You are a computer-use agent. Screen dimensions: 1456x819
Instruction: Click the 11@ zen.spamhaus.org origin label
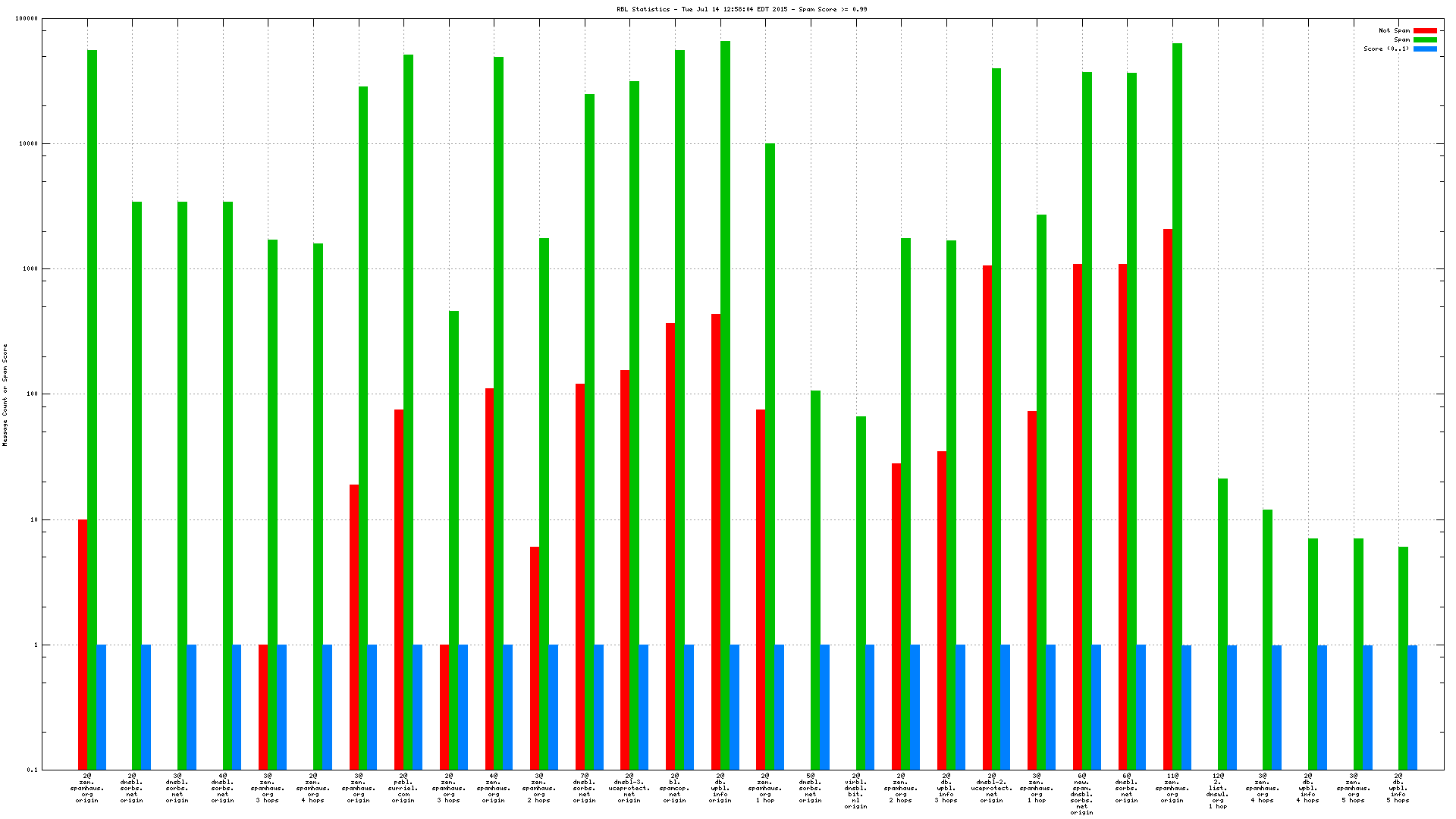[x=1172, y=788]
